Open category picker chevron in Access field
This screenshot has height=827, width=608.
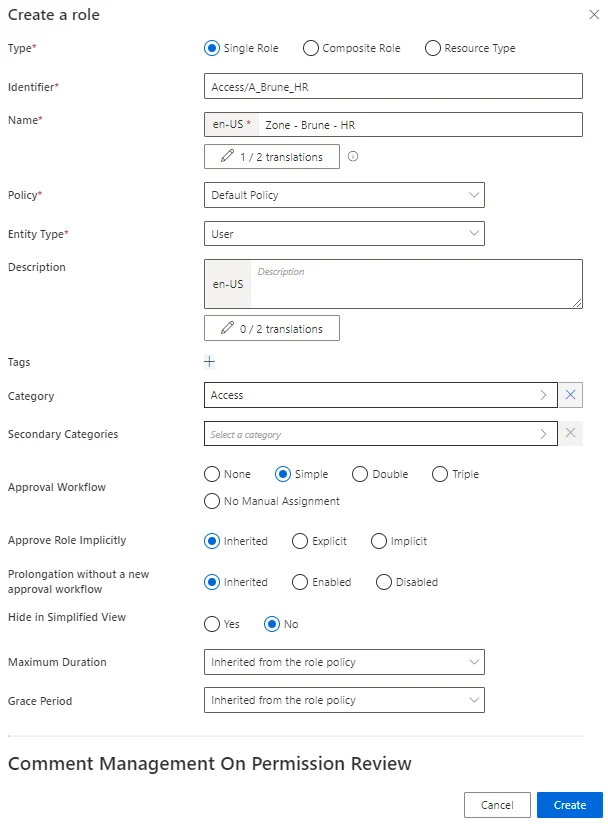pos(544,395)
